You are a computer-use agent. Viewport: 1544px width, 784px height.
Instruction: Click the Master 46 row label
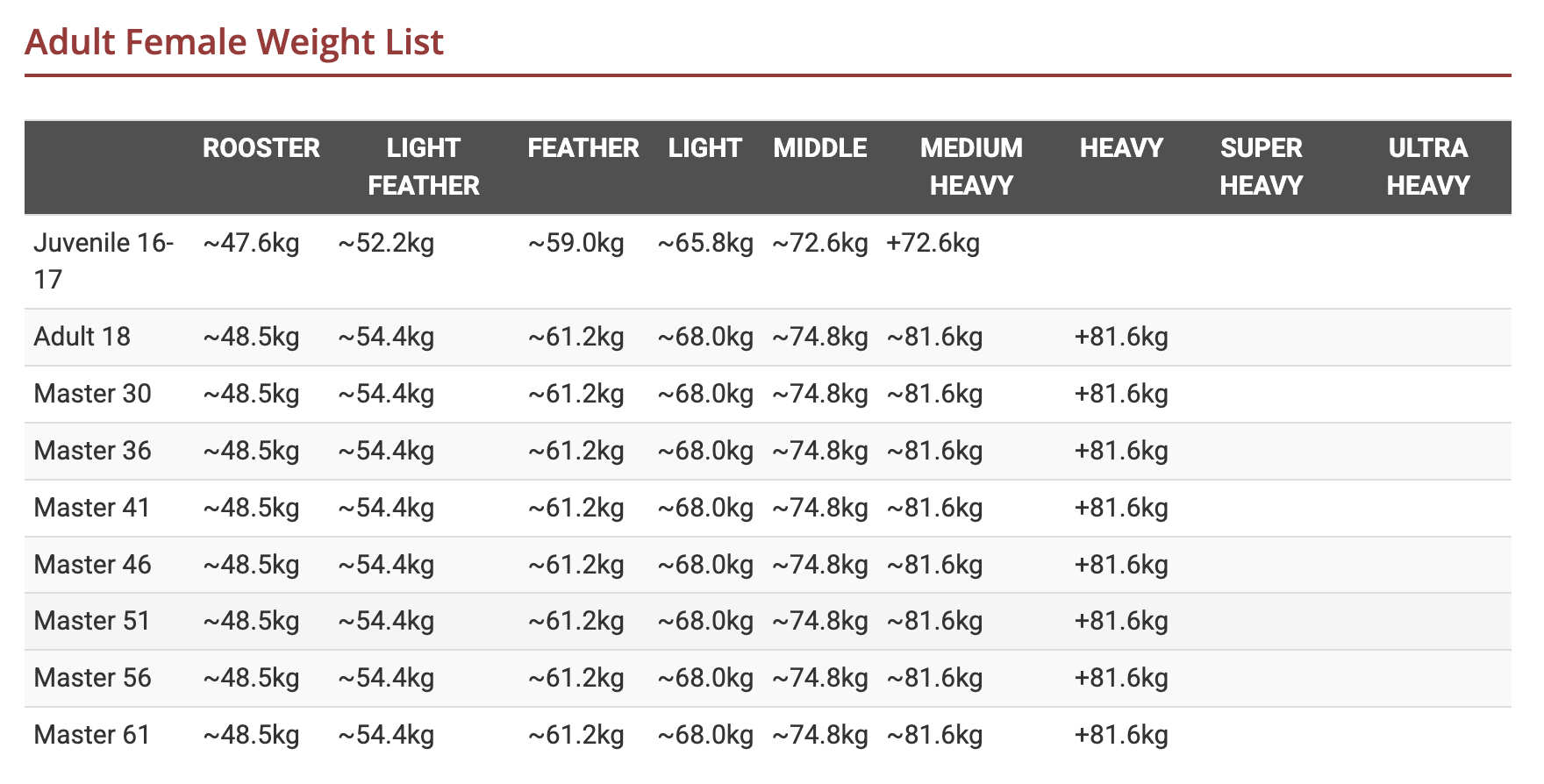92,565
